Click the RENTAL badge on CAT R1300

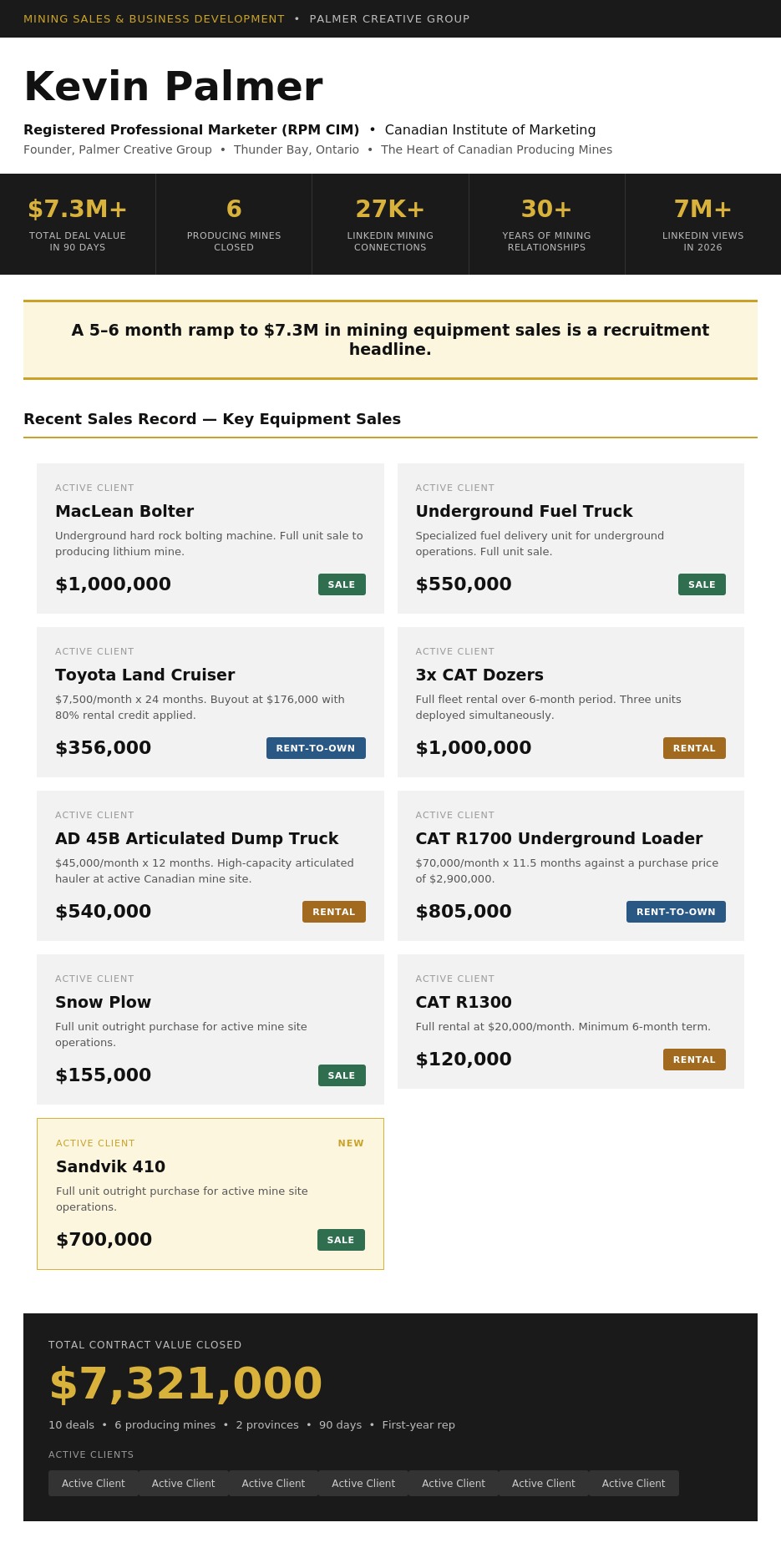click(694, 1060)
